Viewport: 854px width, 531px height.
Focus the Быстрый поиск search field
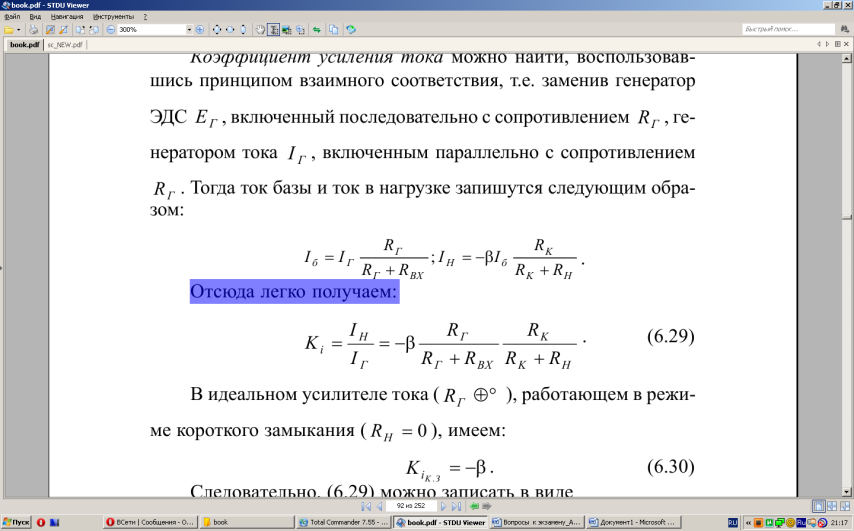(788, 29)
